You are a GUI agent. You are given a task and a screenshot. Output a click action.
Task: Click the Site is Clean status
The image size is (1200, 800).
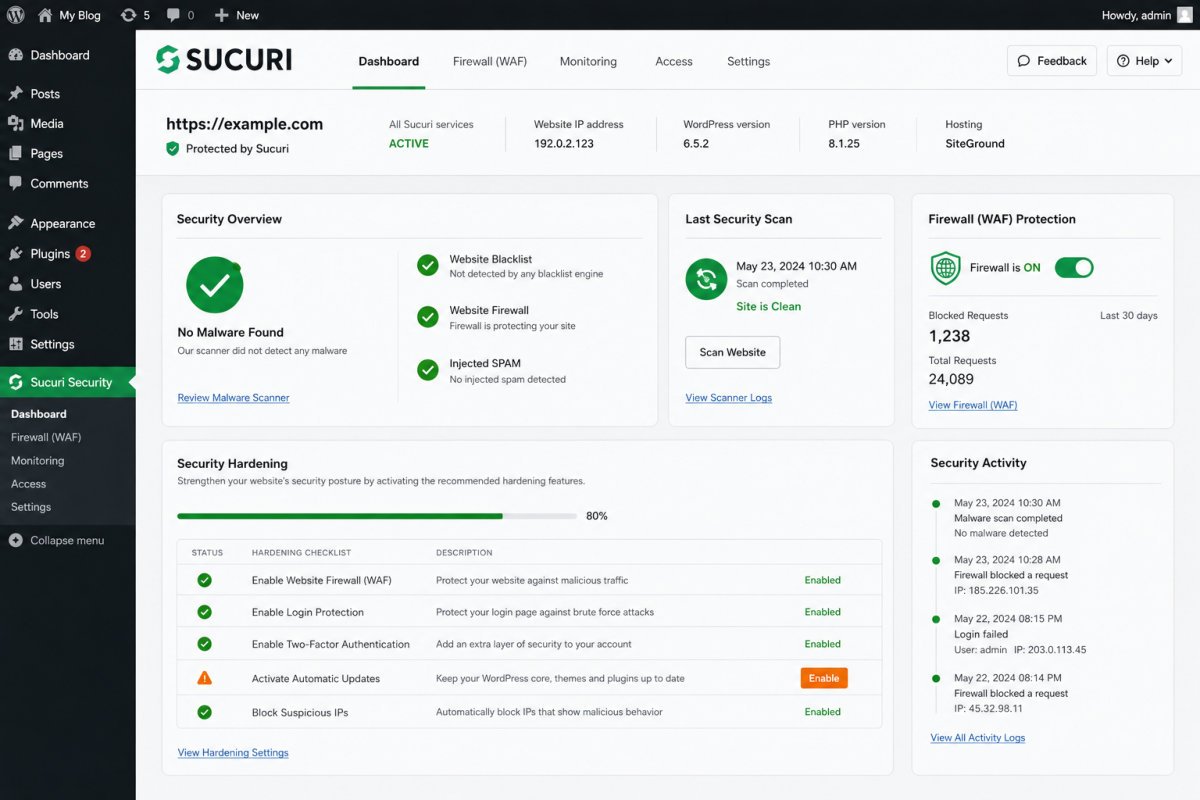[x=769, y=307]
